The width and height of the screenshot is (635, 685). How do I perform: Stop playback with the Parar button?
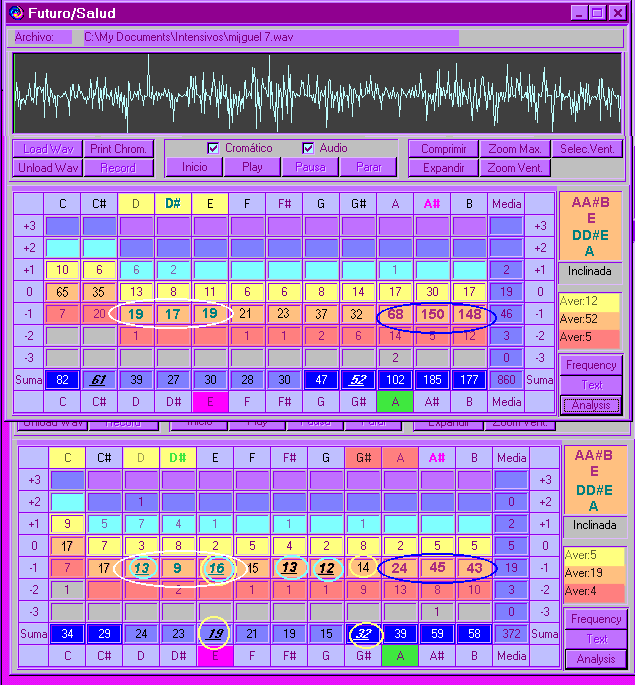point(368,167)
